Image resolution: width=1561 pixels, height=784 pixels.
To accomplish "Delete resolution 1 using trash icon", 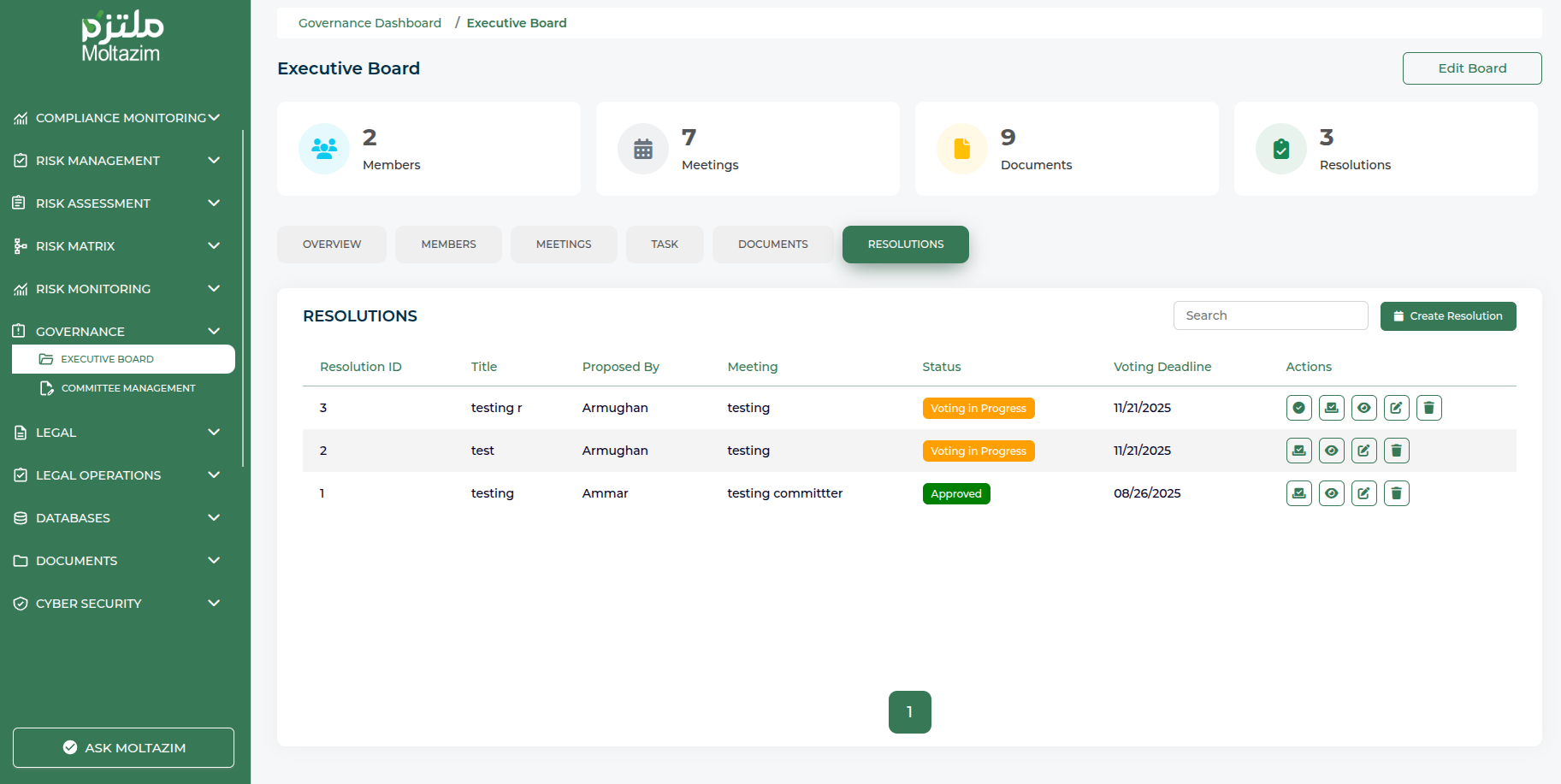I will point(1396,493).
